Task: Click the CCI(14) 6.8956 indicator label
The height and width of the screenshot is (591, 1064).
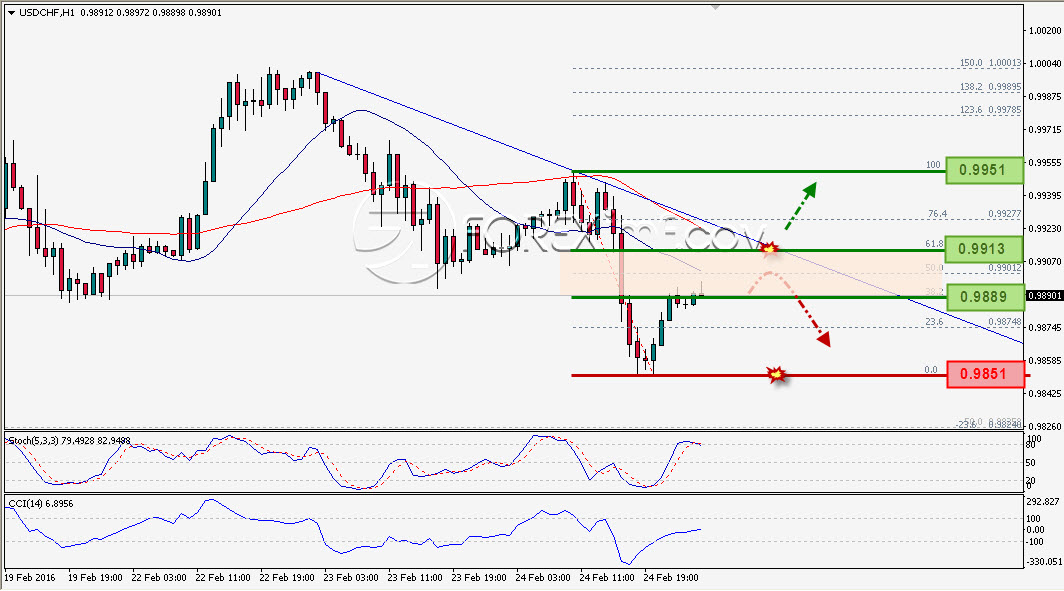Action: 41,503
